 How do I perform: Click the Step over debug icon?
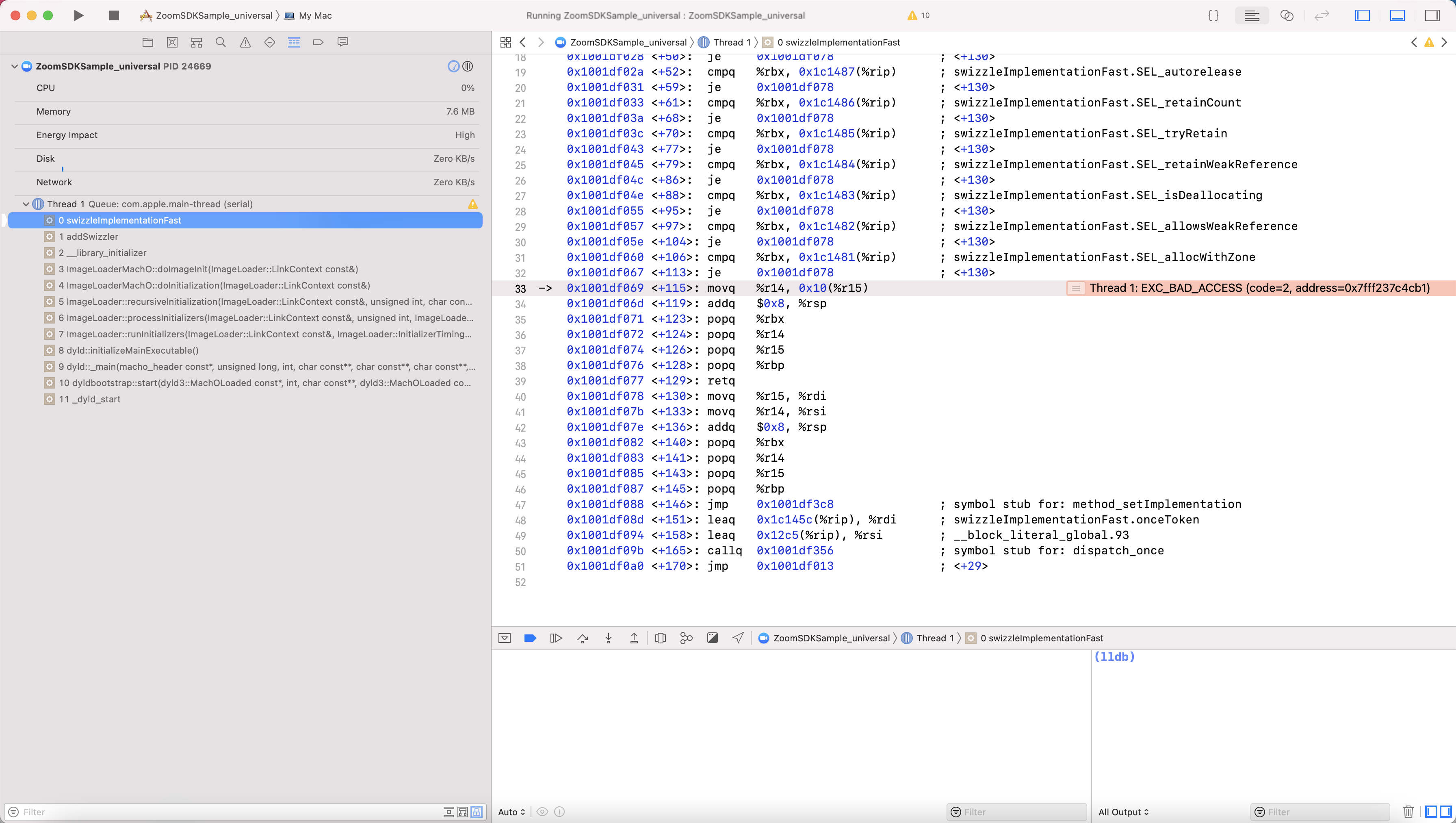pyautogui.click(x=583, y=638)
